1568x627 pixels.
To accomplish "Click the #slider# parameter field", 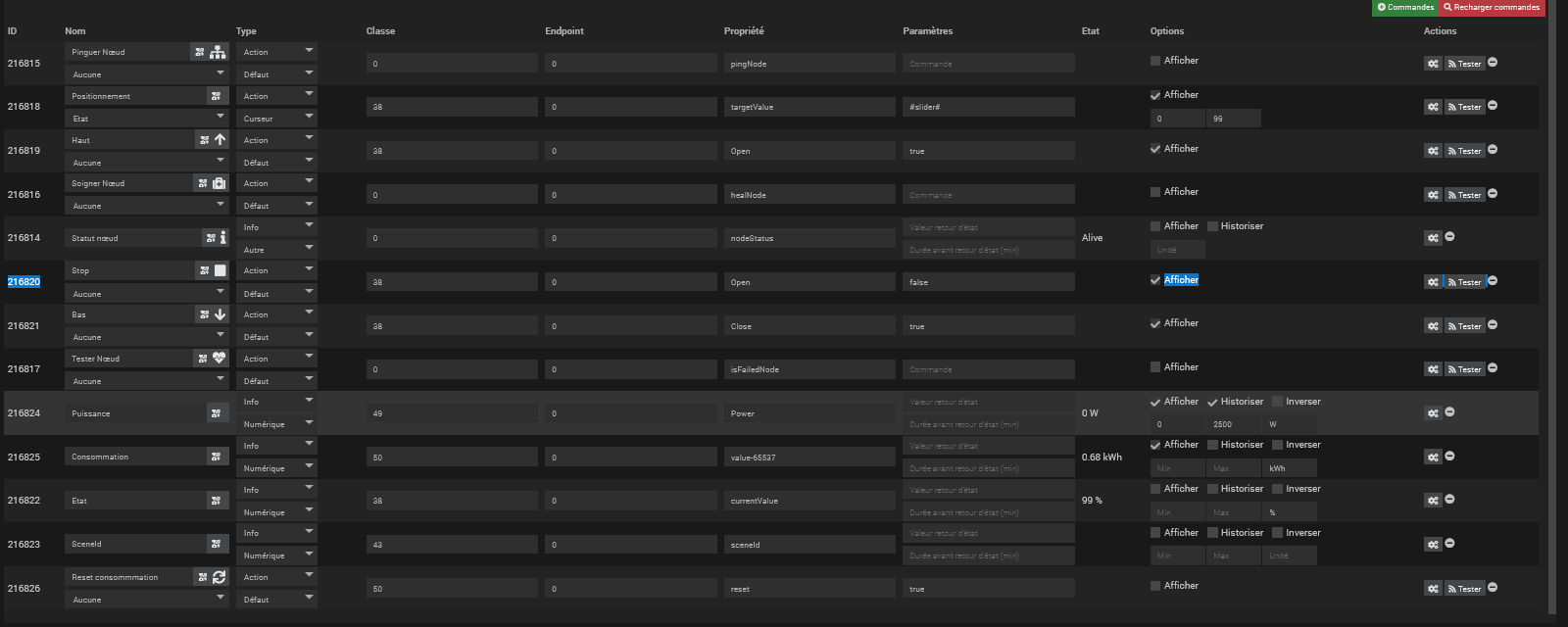I will [x=988, y=107].
